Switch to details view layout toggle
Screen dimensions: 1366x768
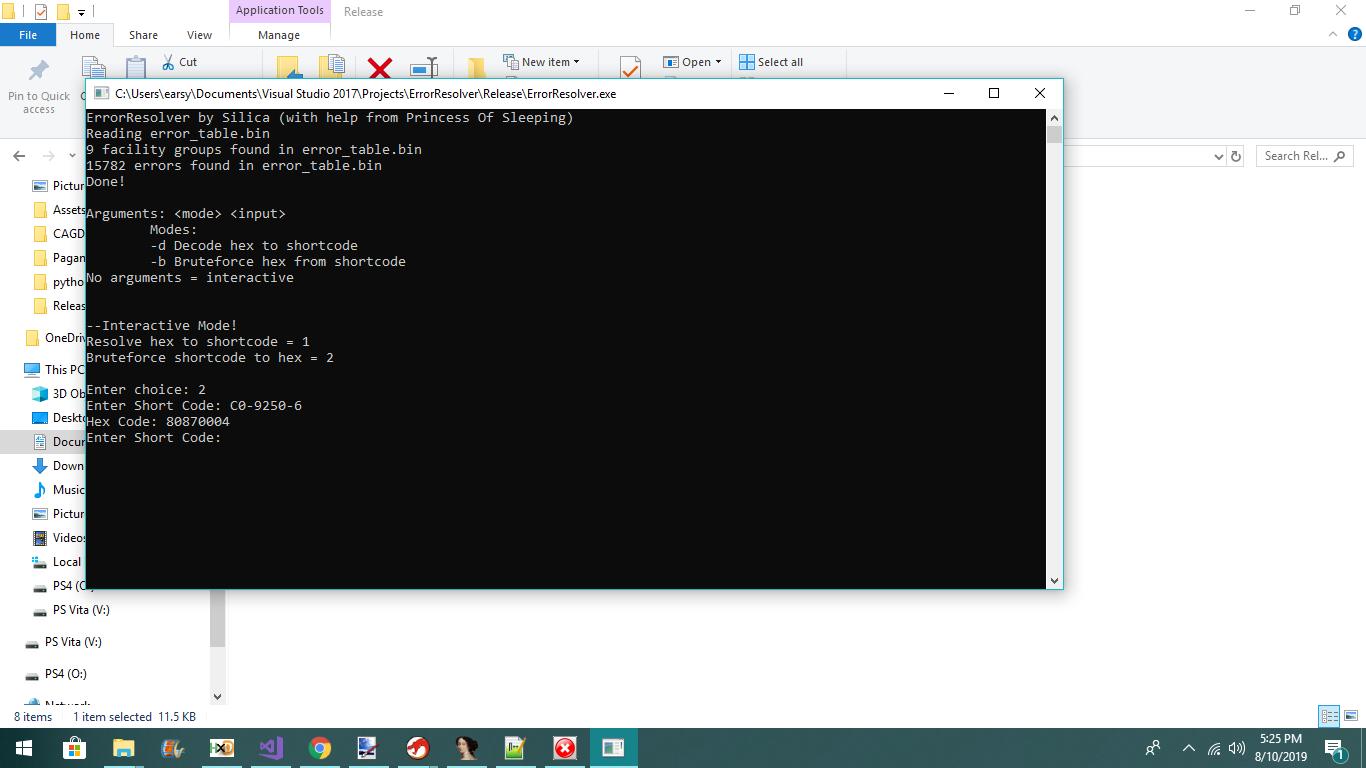coord(1329,716)
